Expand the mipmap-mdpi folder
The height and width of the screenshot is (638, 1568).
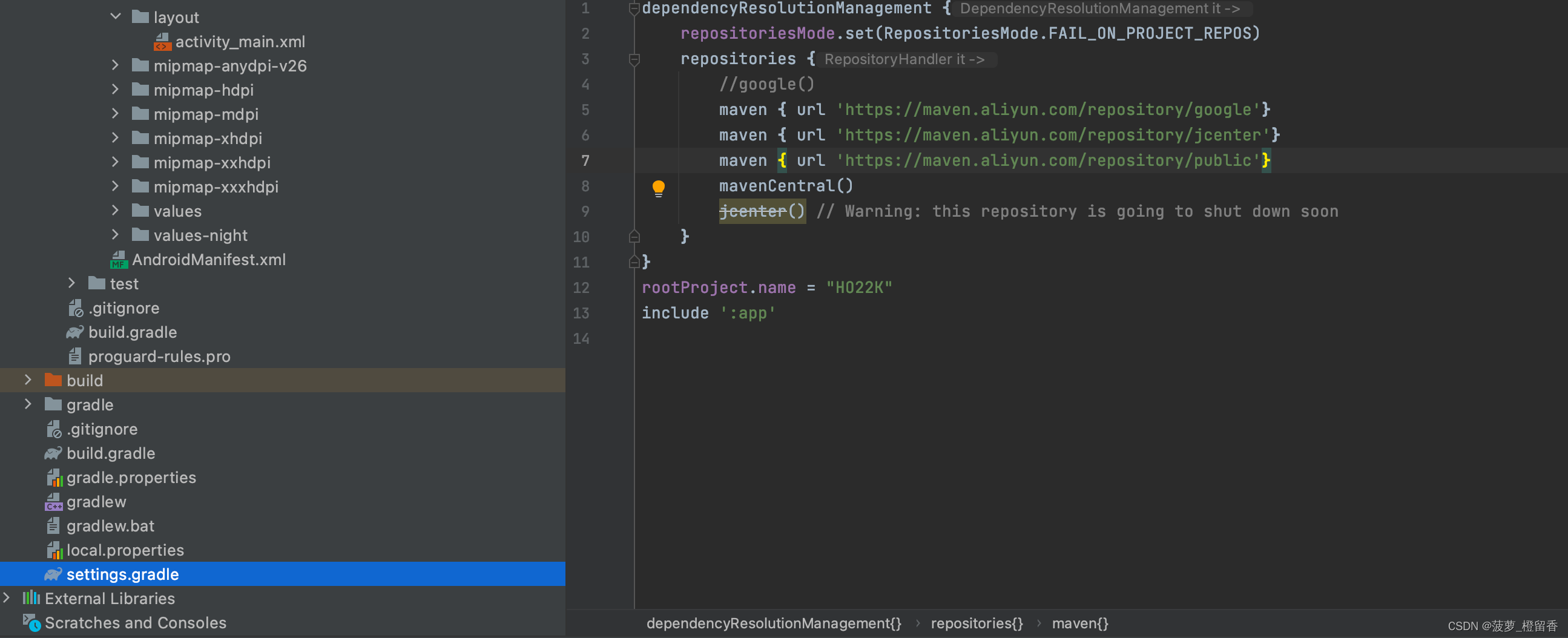pos(116,114)
